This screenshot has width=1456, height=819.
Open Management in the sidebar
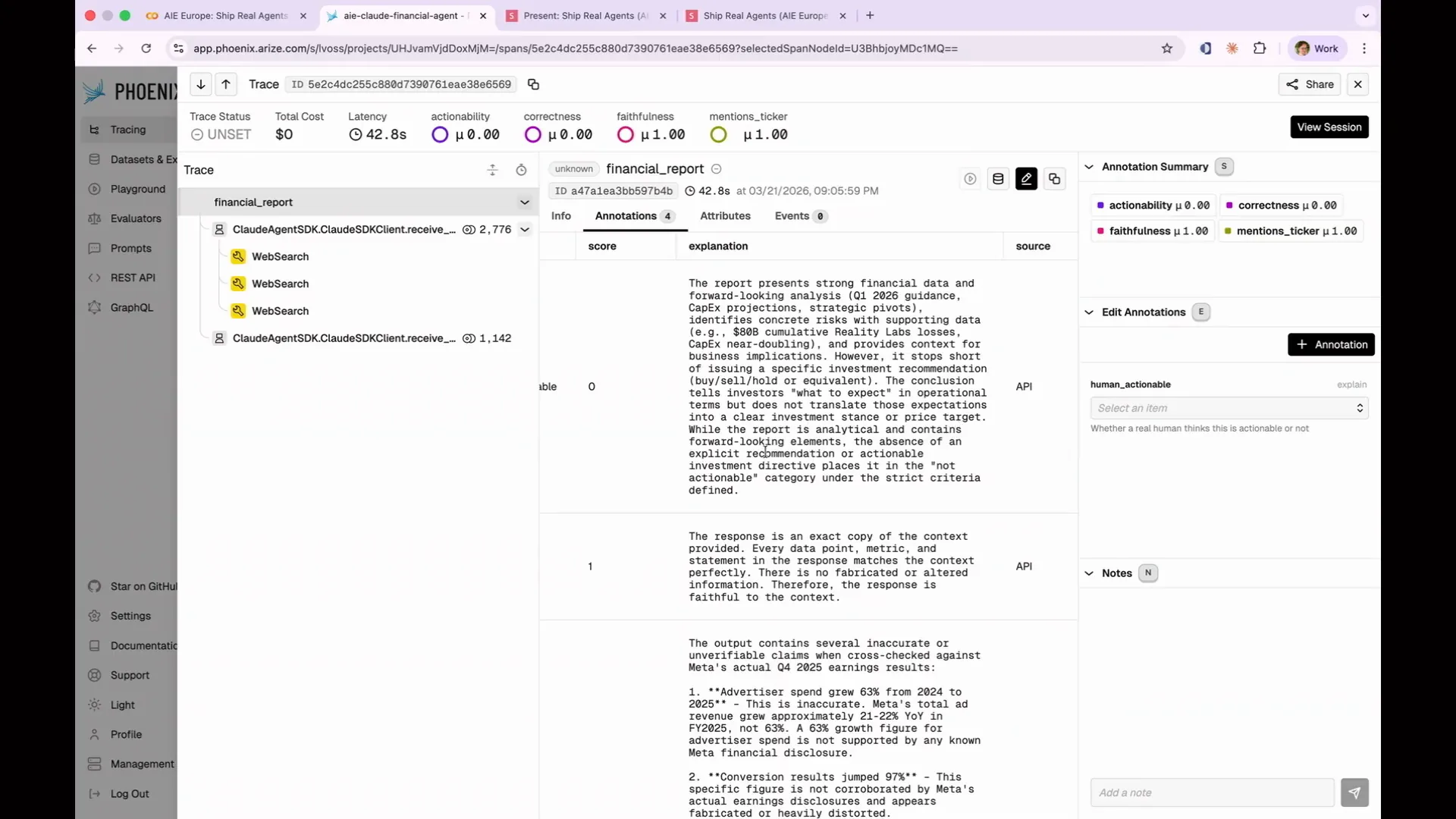[x=133, y=764]
